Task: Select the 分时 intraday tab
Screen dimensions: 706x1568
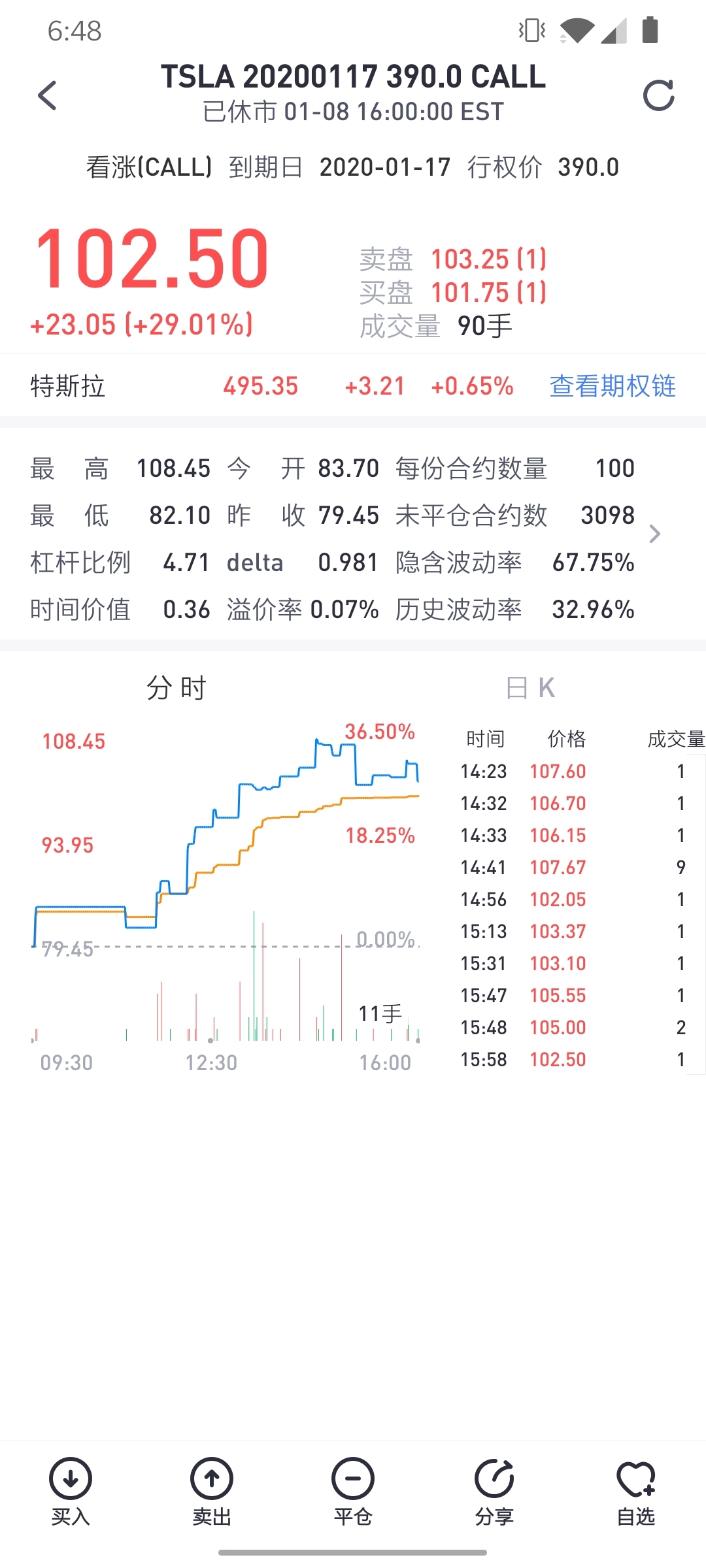Action: click(x=176, y=688)
